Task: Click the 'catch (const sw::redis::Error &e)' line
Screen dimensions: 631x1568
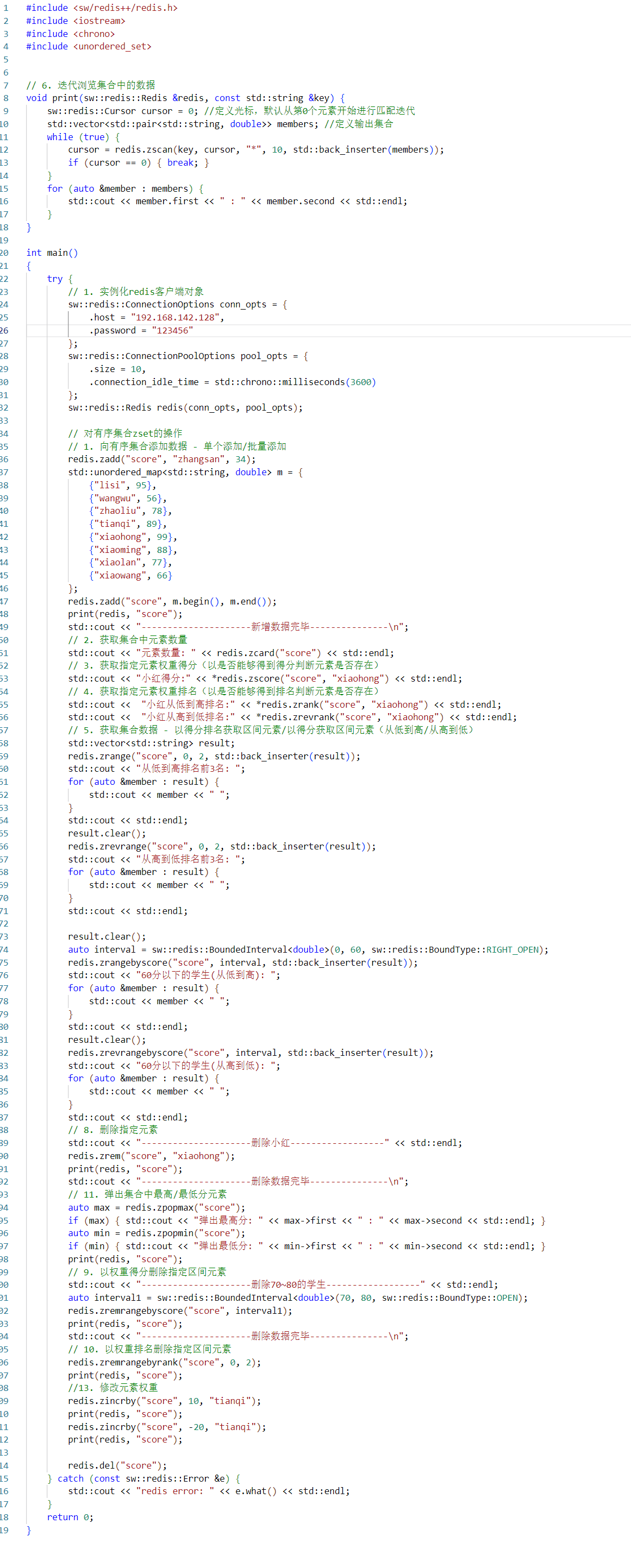Action: coord(143,1478)
